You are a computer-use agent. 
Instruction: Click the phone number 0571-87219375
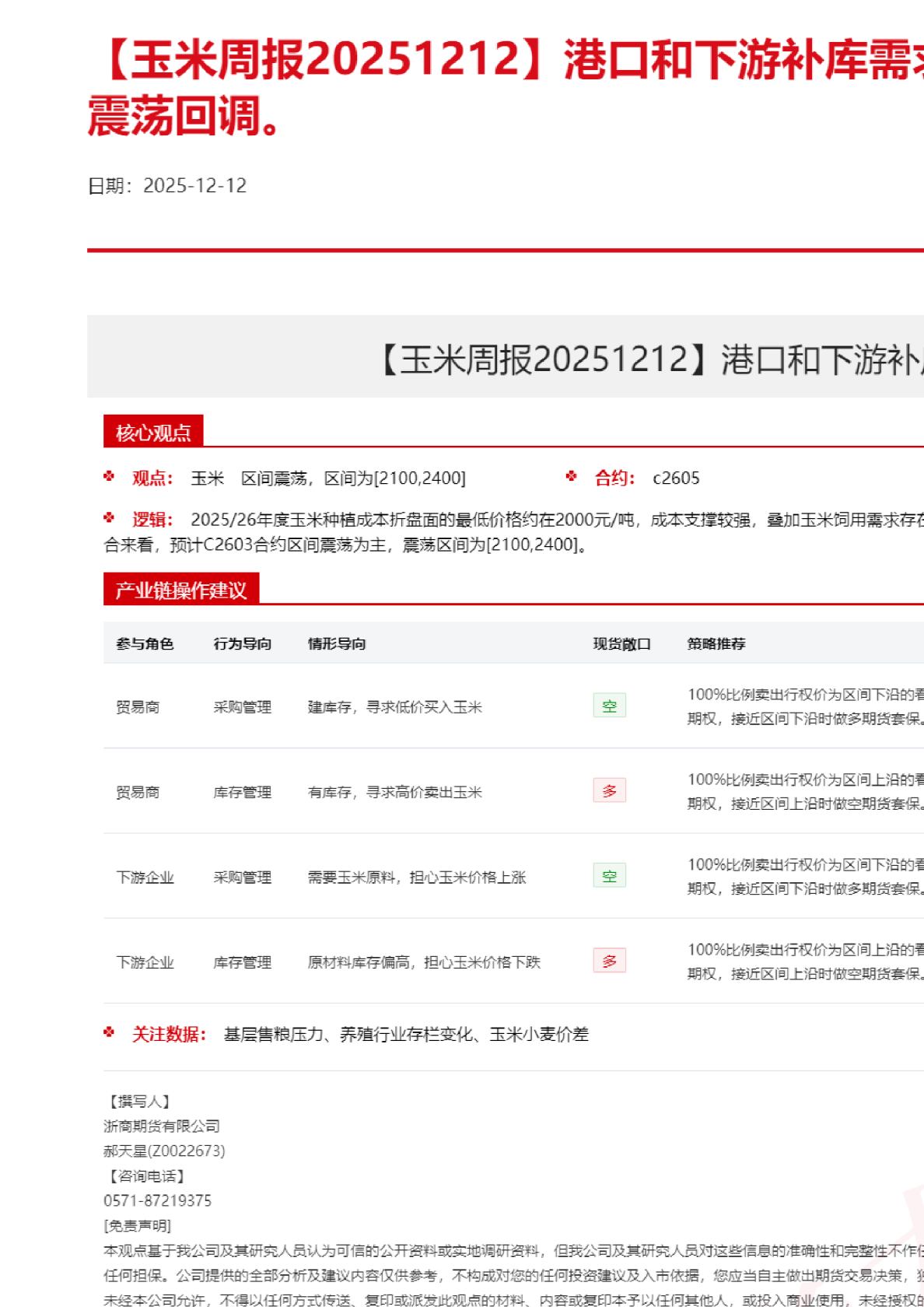pos(157,1200)
